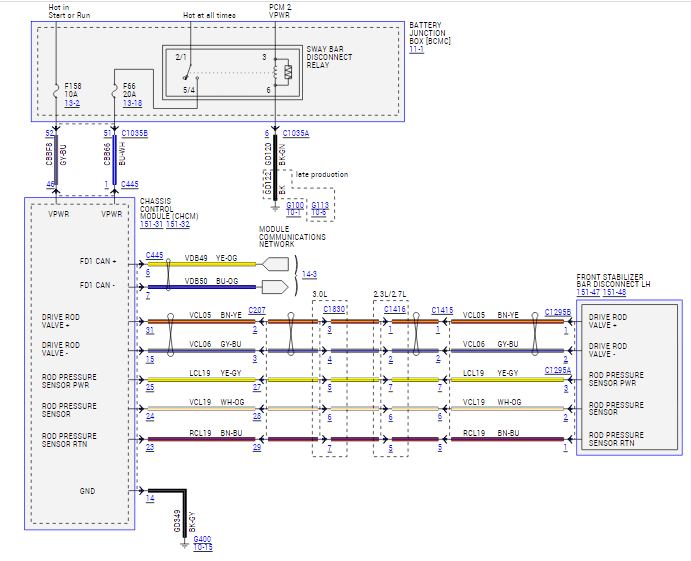Click connector link C1415
The width and height of the screenshot is (691, 561).
pyautogui.click(x=442, y=310)
